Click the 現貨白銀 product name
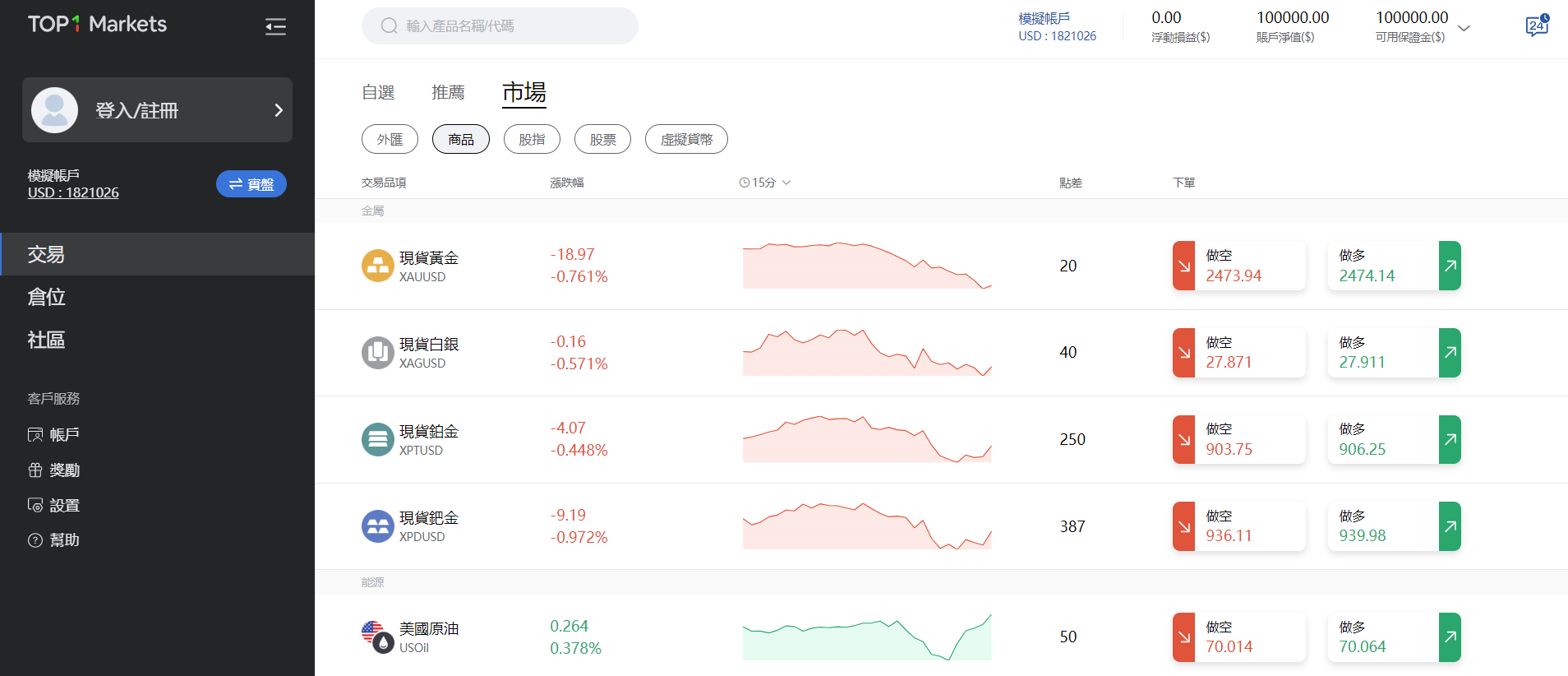 [429, 344]
